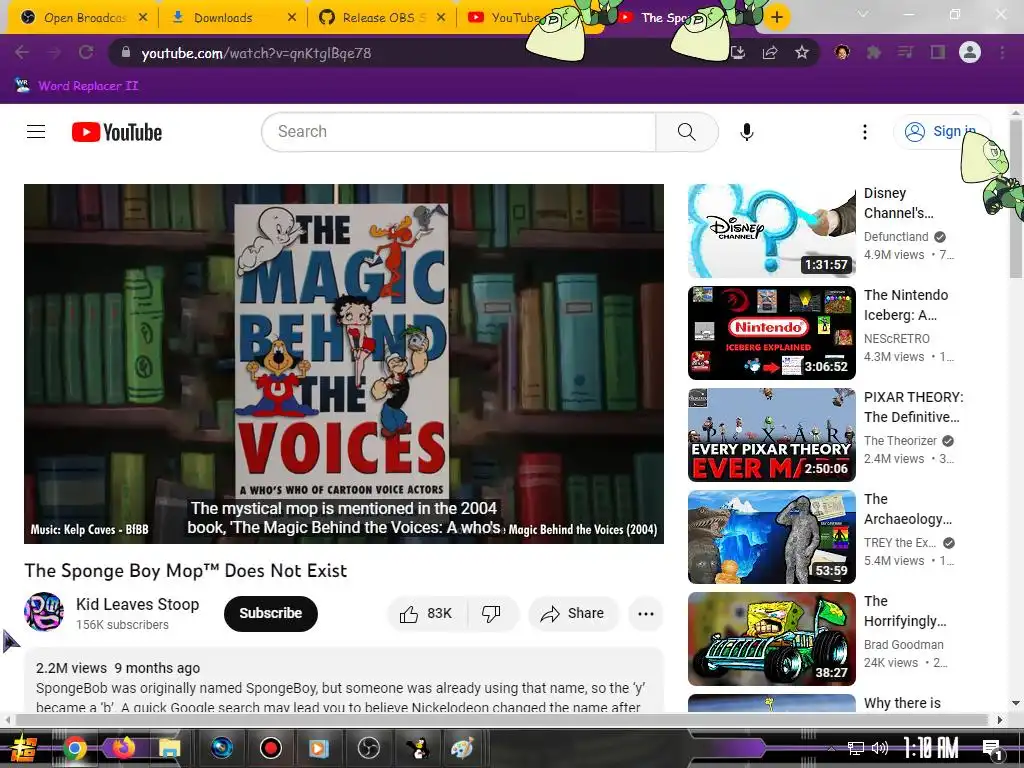Toggle the browser side panel
The width and height of the screenshot is (1024, 768).
coord(938,52)
